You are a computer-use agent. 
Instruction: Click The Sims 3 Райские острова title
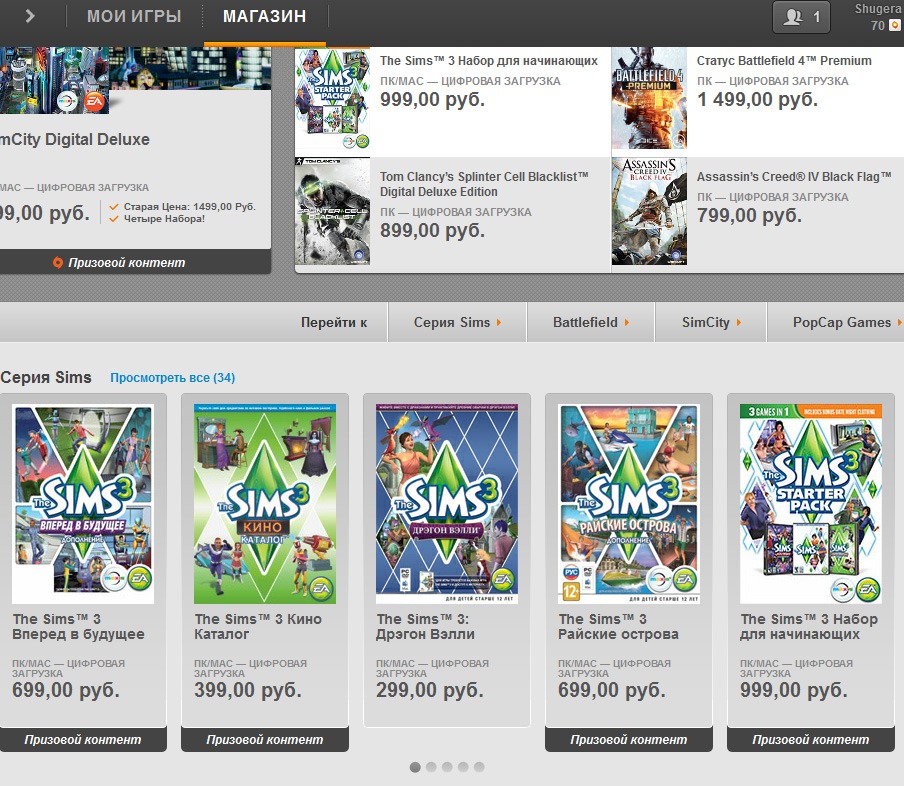coord(618,627)
